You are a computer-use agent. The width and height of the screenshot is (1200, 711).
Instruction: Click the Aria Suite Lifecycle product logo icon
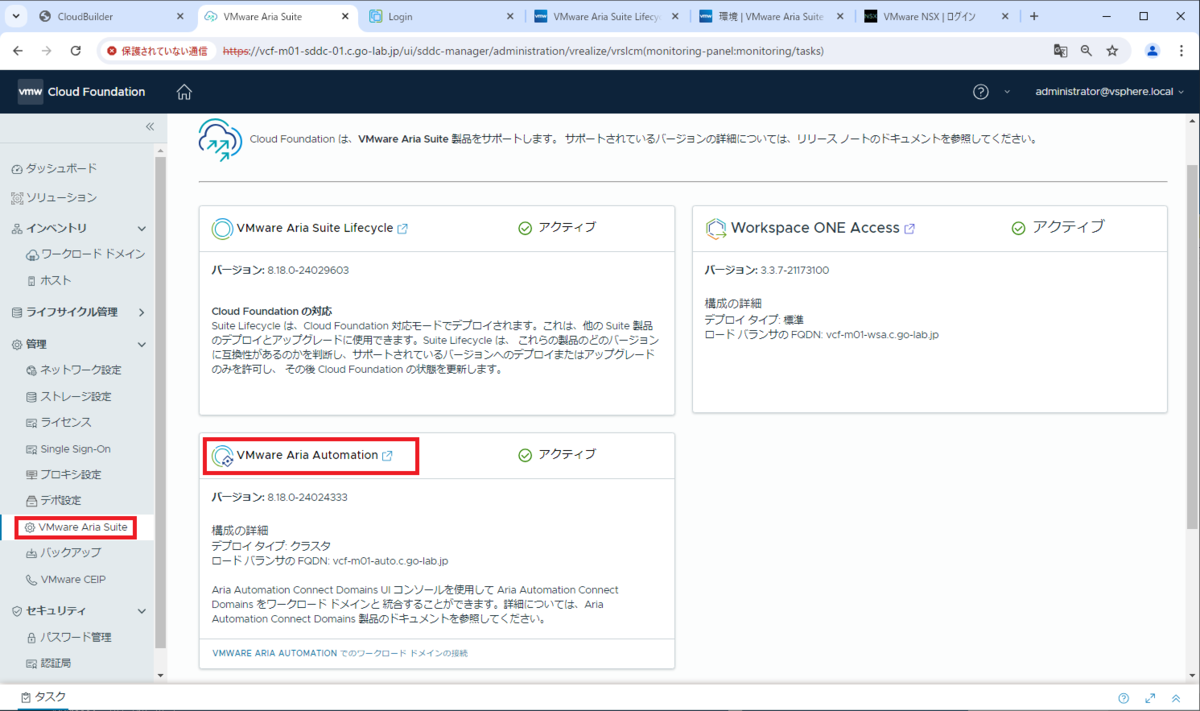coord(222,229)
